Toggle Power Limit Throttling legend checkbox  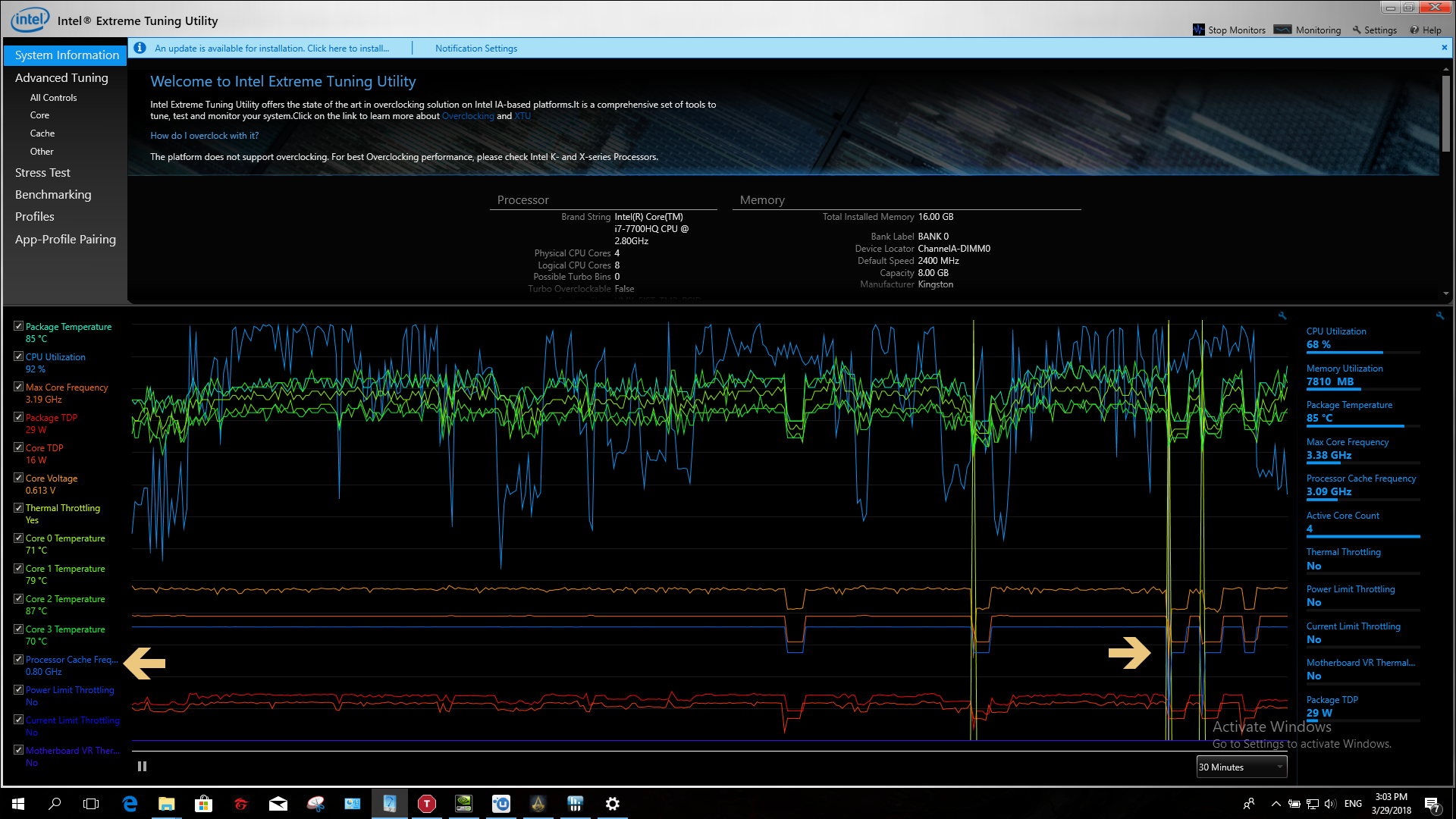coord(18,689)
